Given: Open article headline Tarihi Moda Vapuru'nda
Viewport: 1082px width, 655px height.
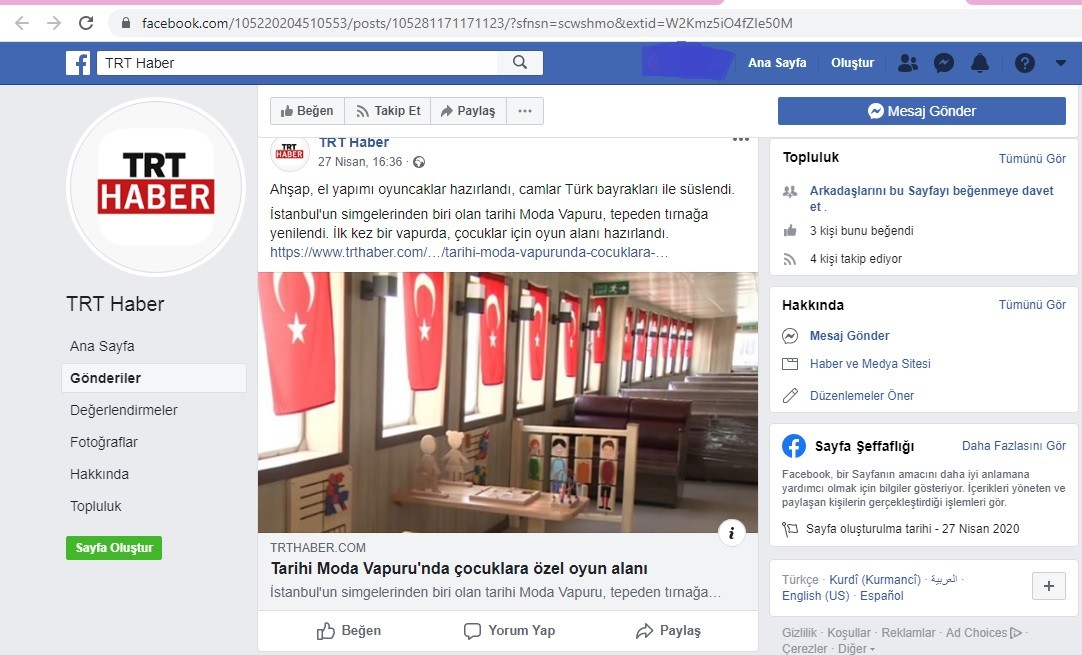Looking at the screenshot, I should point(459,569).
